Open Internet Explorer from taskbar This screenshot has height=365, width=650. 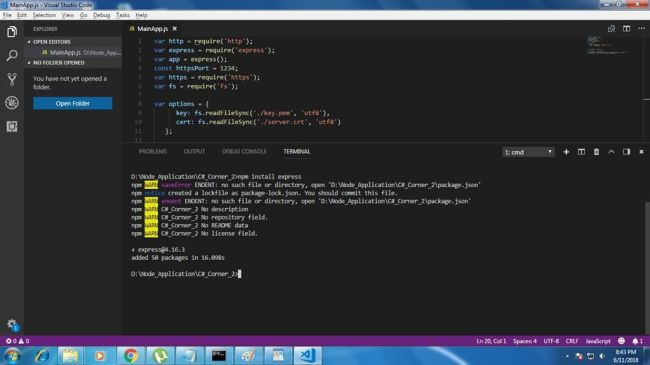coord(41,356)
